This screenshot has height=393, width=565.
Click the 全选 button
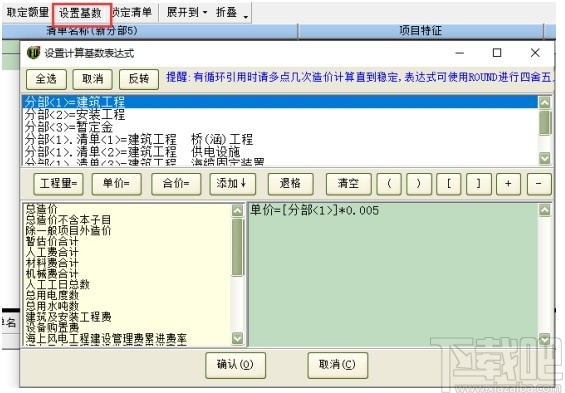[x=46, y=79]
